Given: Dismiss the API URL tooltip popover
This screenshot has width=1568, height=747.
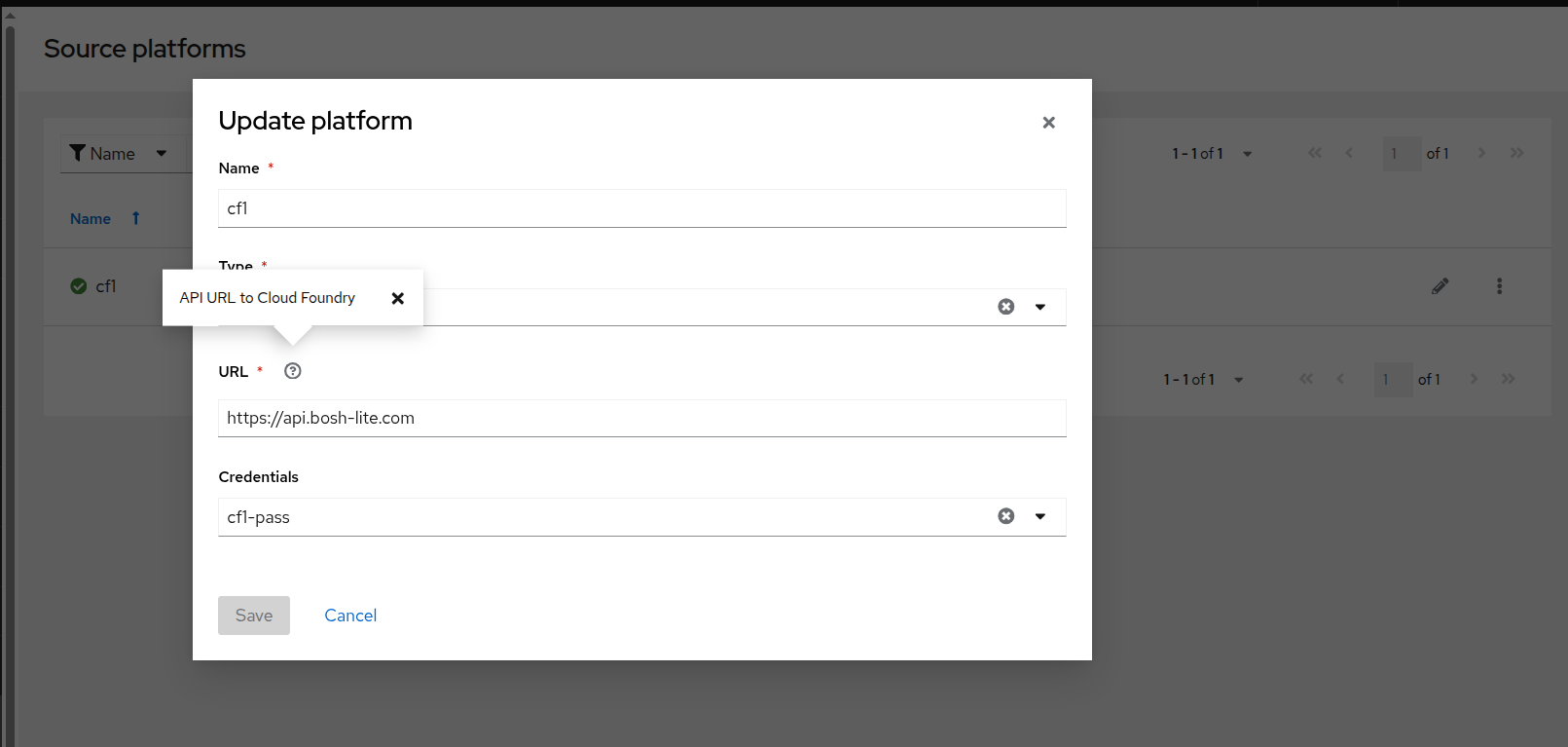Looking at the screenshot, I should (397, 299).
